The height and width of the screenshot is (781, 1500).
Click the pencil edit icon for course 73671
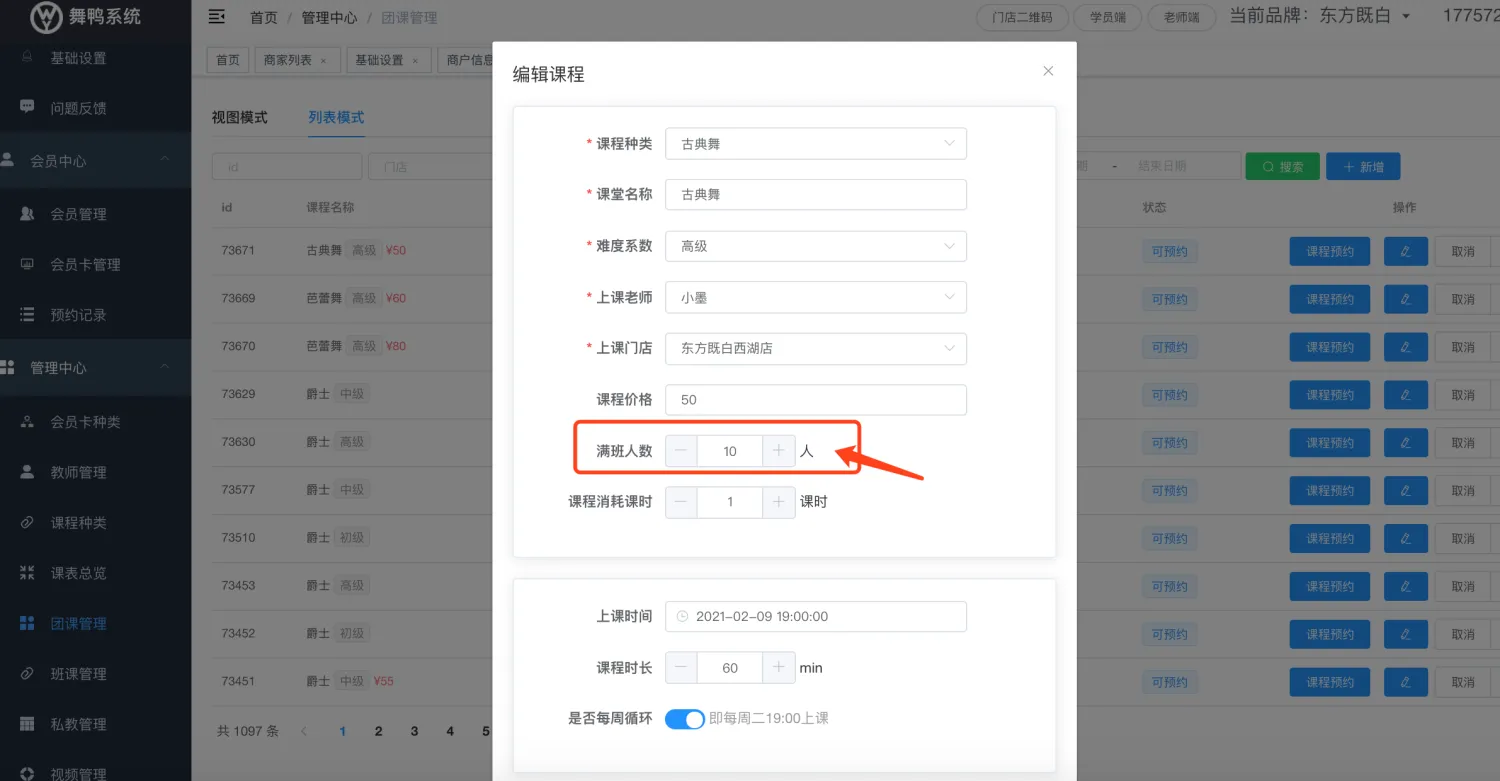pos(1405,251)
